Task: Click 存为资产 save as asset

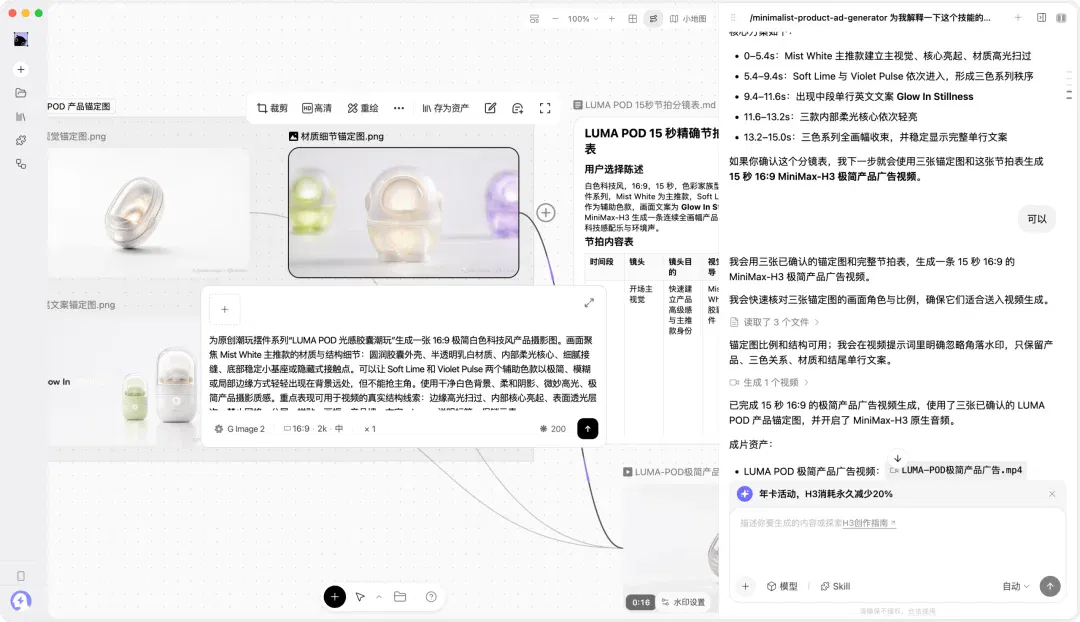Action: [446, 108]
